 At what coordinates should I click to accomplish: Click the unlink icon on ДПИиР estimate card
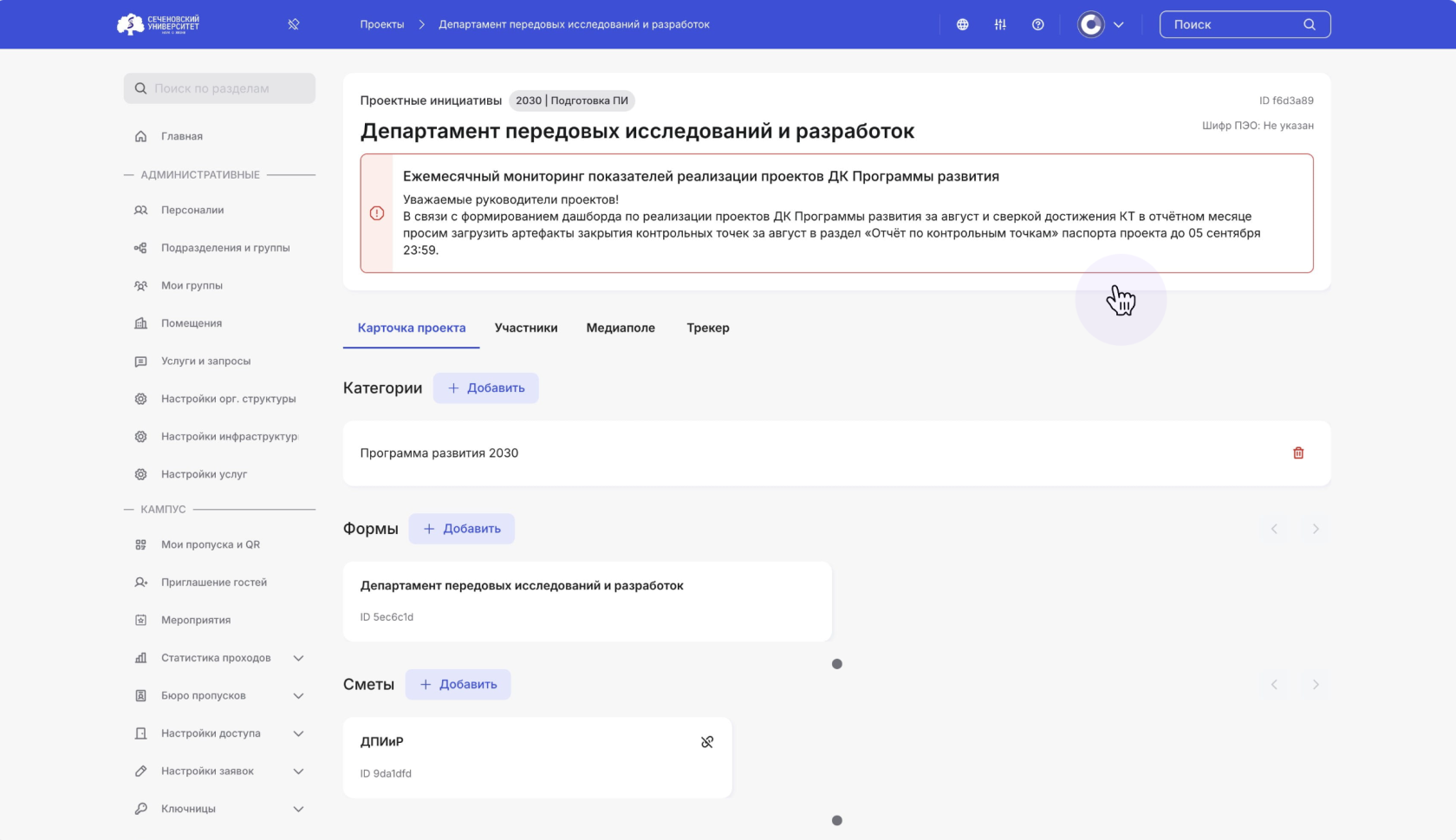pos(707,741)
